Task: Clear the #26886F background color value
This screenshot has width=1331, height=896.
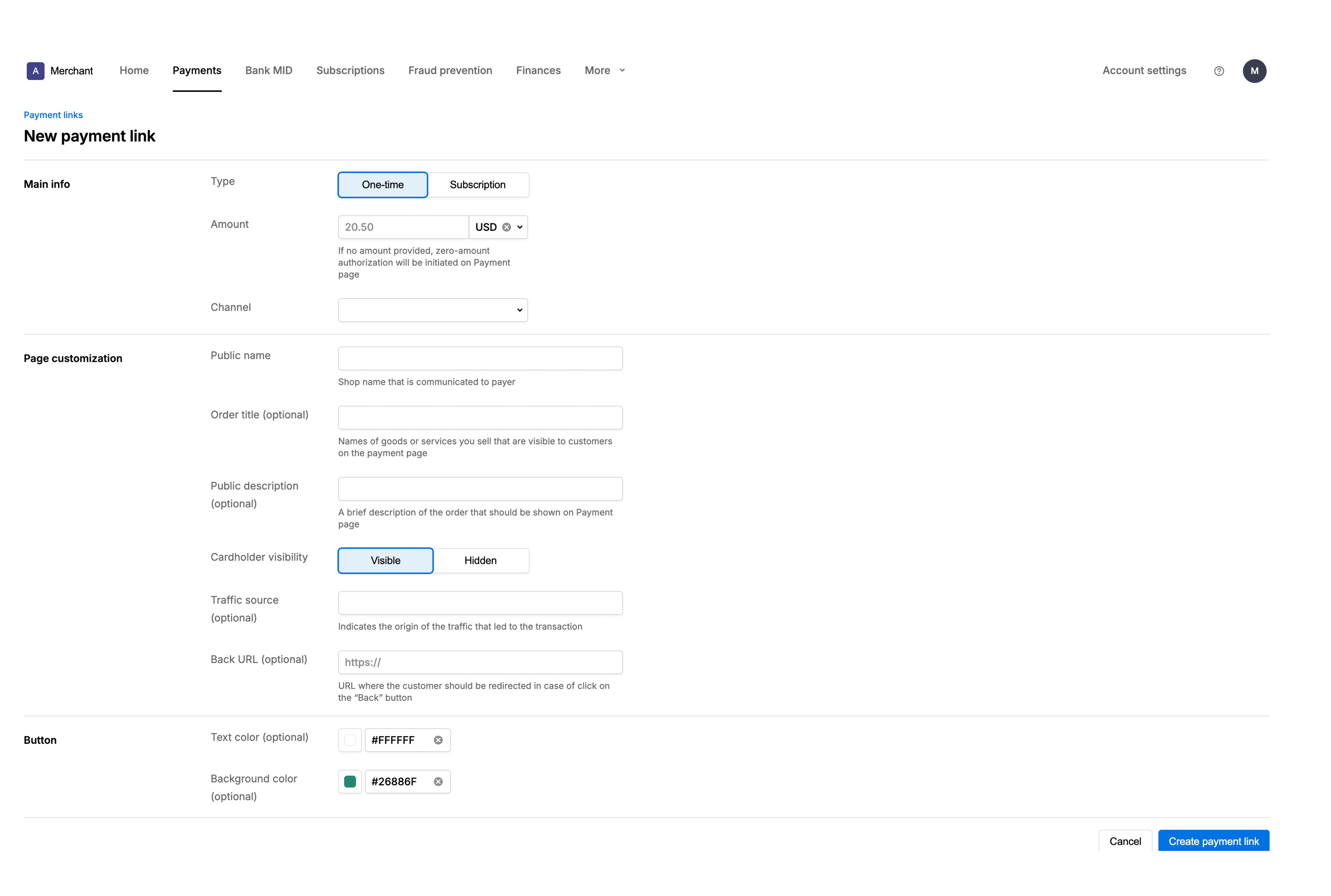Action: (x=438, y=781)
